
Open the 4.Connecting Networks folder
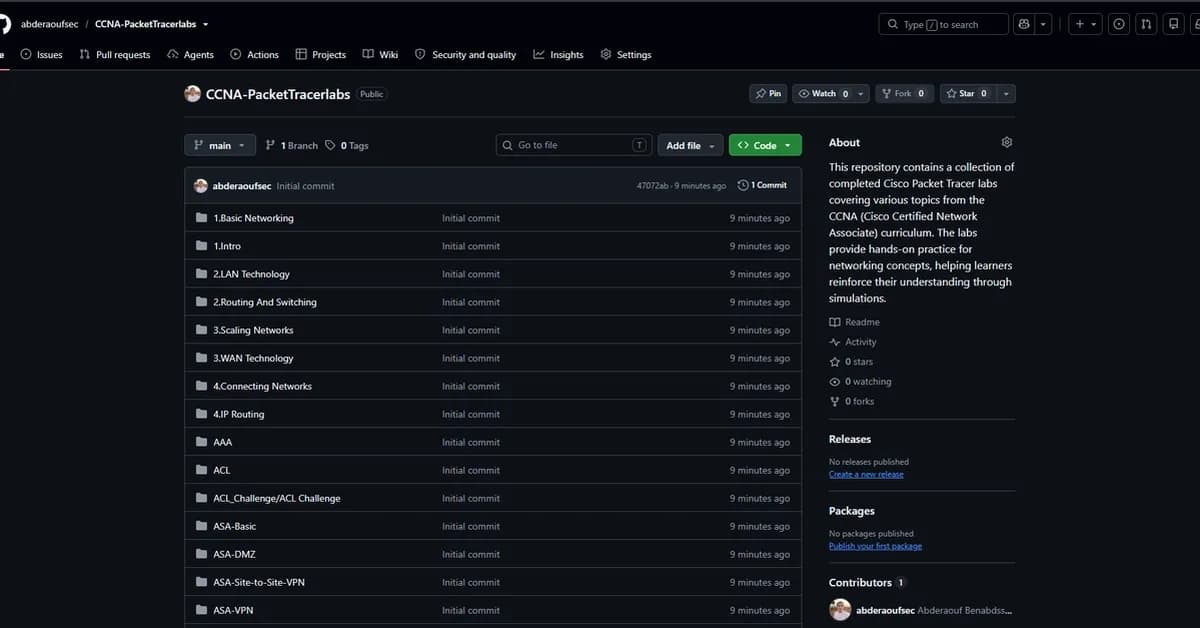click(x=262, y=386)
